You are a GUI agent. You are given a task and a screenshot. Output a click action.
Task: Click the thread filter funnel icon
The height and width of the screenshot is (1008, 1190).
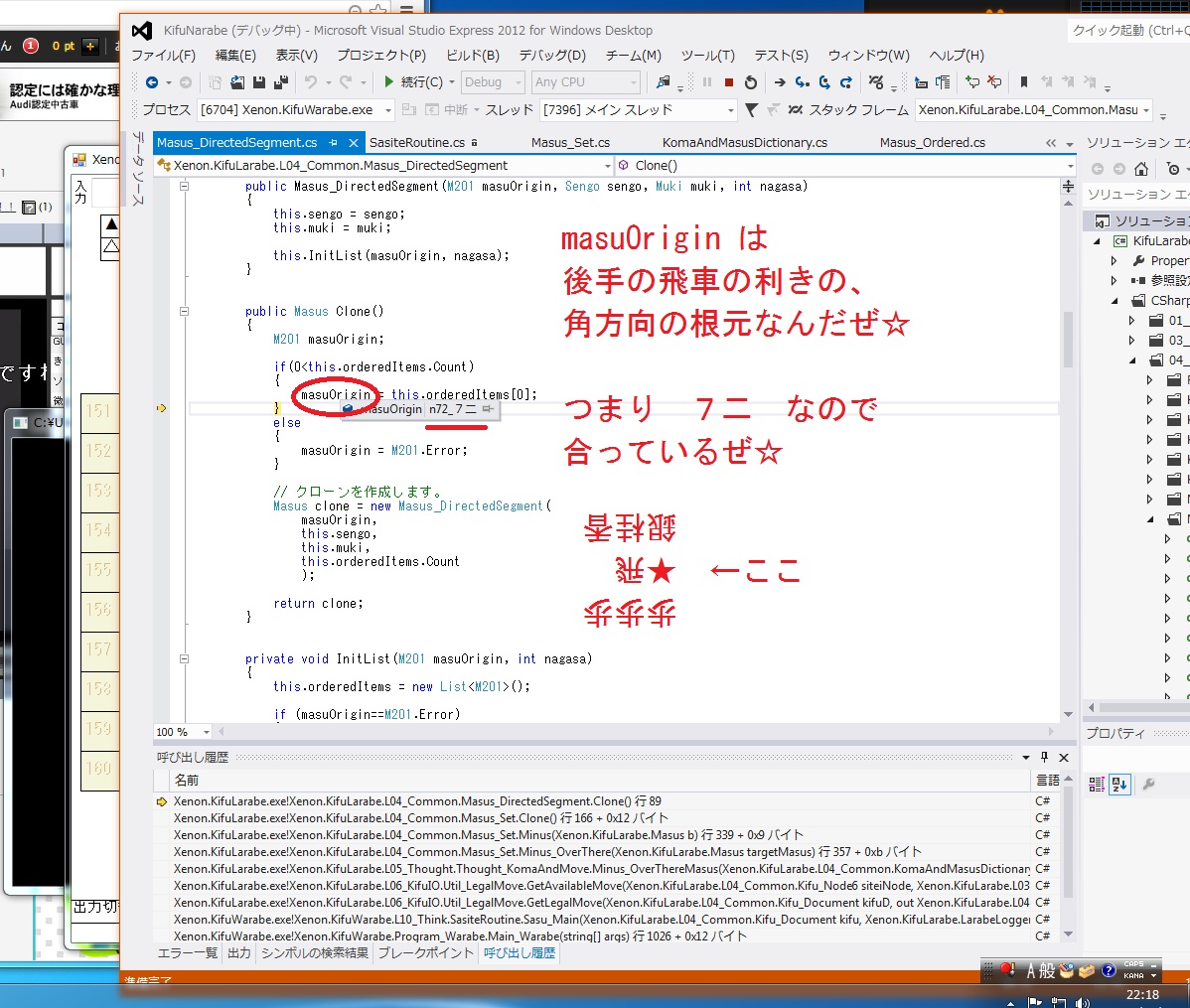[751, 110]
